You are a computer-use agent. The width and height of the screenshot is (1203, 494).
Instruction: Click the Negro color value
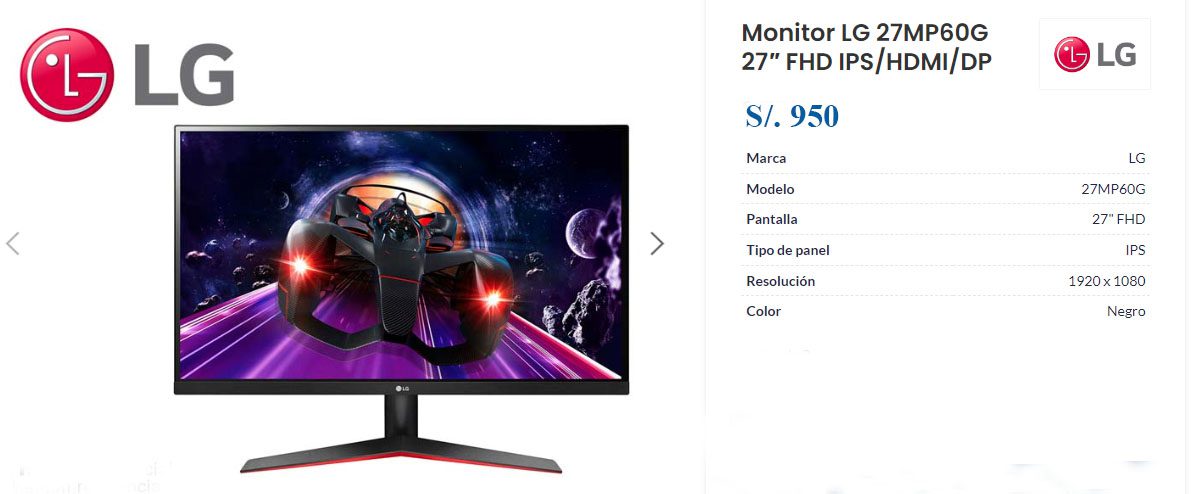pos(1126,311)
